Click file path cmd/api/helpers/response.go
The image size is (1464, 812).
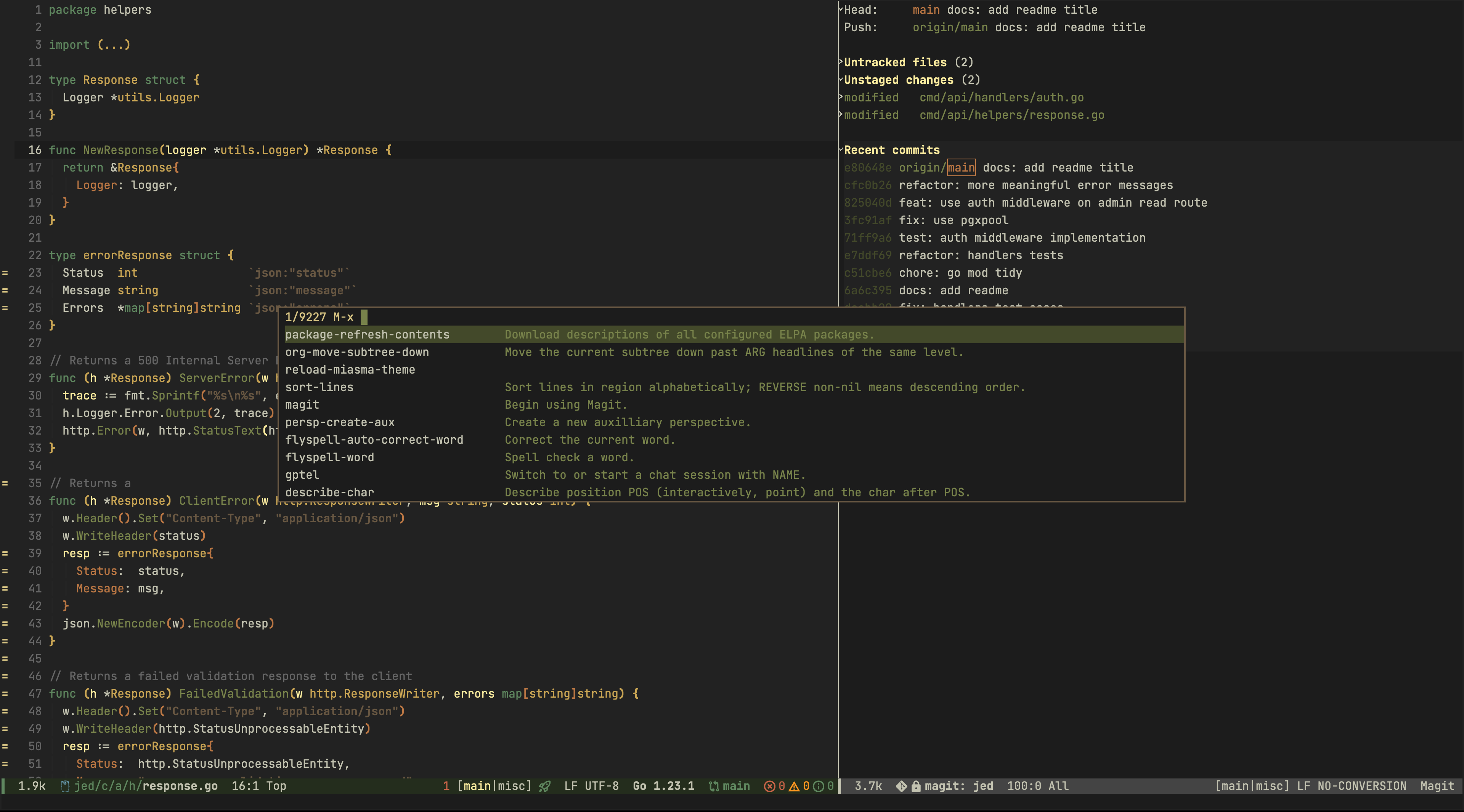click(1011, 116)
